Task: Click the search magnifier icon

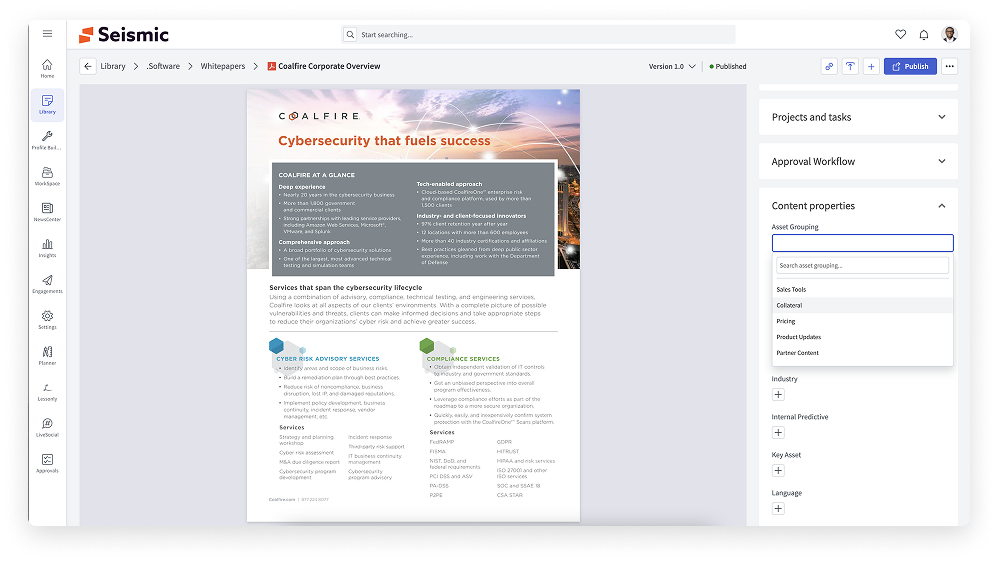Action: click(350, 34)
